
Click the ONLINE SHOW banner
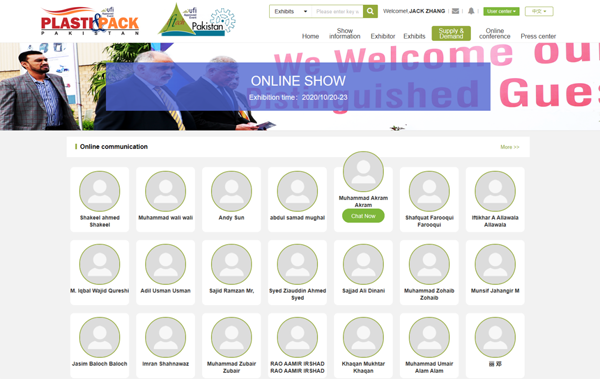[x=298, y=87]
